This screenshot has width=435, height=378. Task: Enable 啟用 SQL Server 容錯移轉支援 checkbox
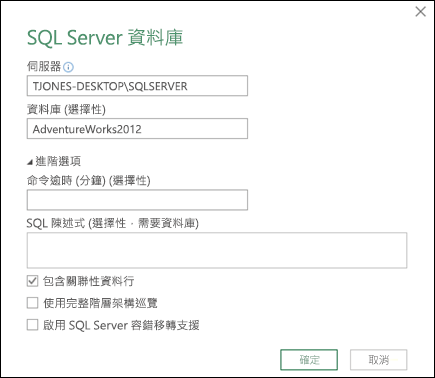[32, 325]
